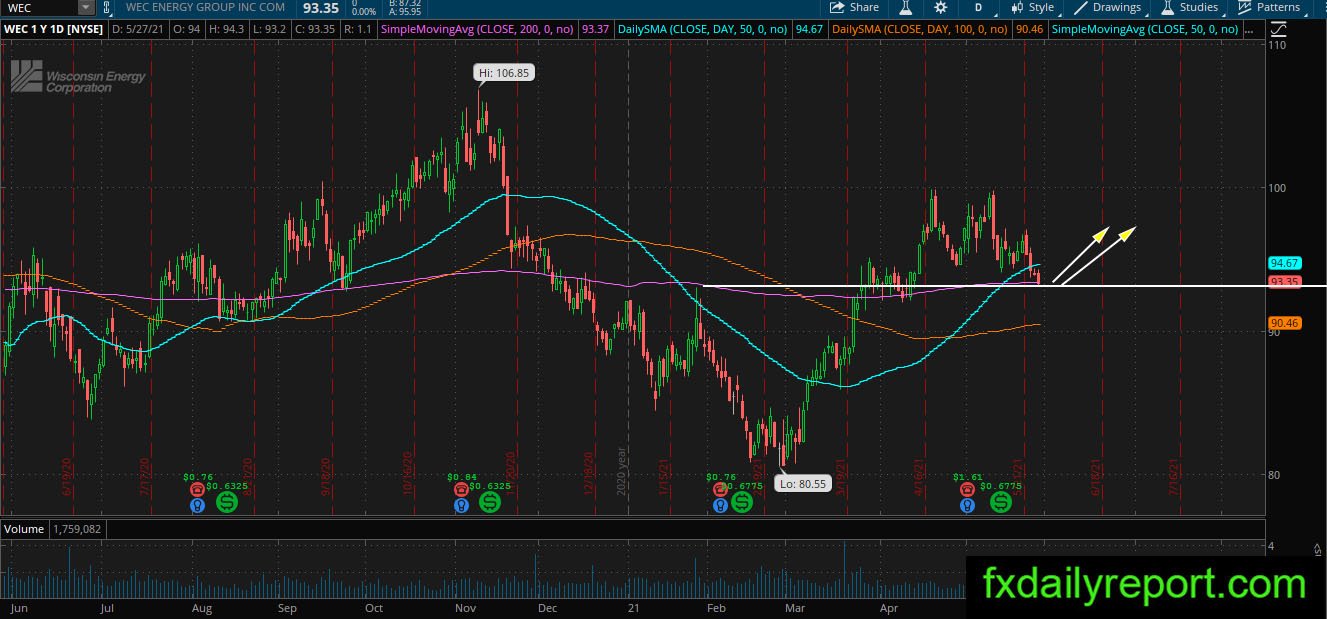Click the February $0.76 earnings phone icon
This screenshot has width=1327, height=619.
[720, 489]
